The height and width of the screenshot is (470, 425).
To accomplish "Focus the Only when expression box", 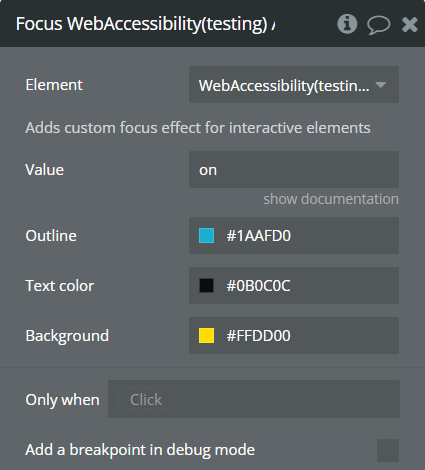I will click(x=254, y=399).
